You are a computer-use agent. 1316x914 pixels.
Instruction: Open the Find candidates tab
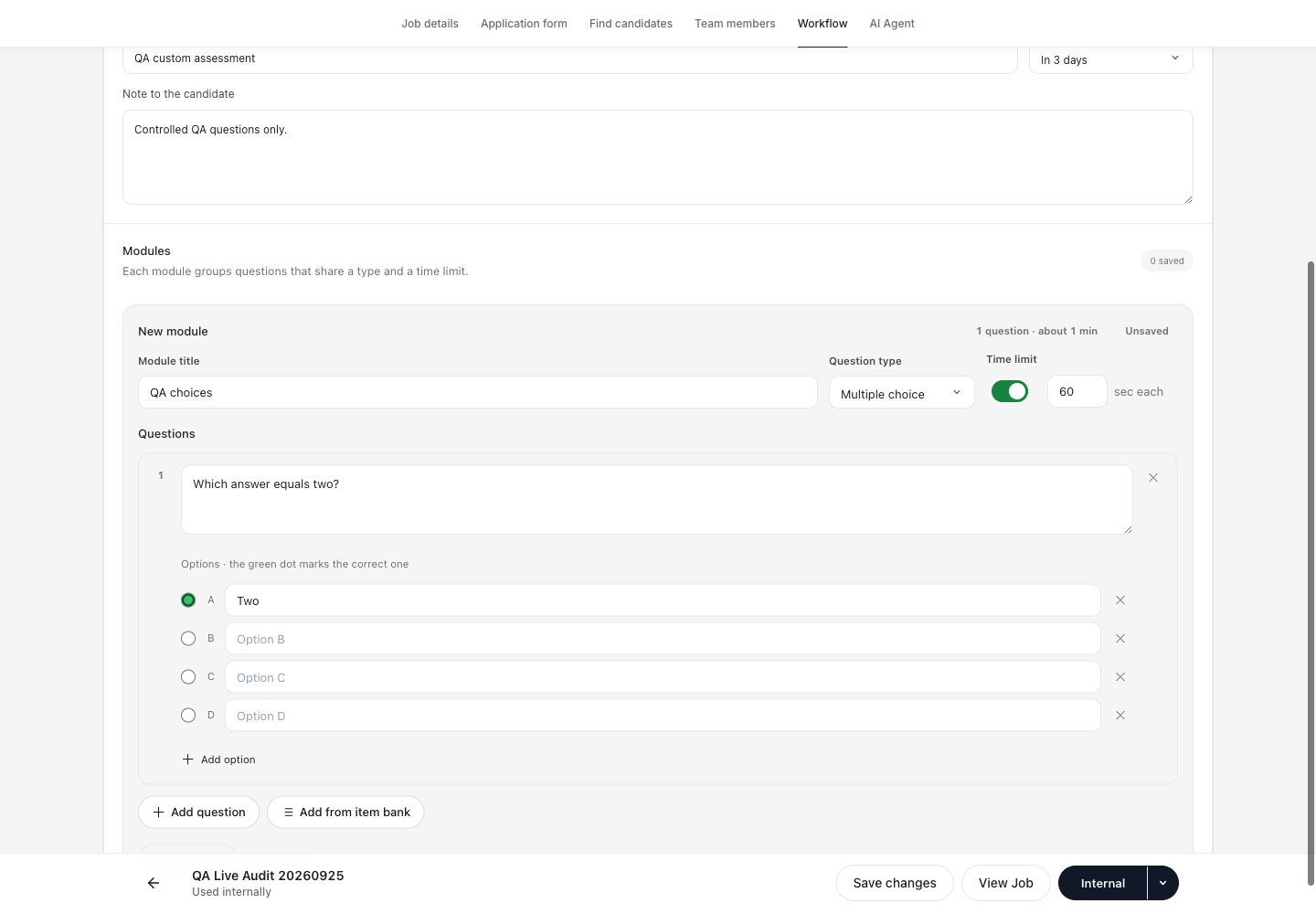[x=631, y=24]
